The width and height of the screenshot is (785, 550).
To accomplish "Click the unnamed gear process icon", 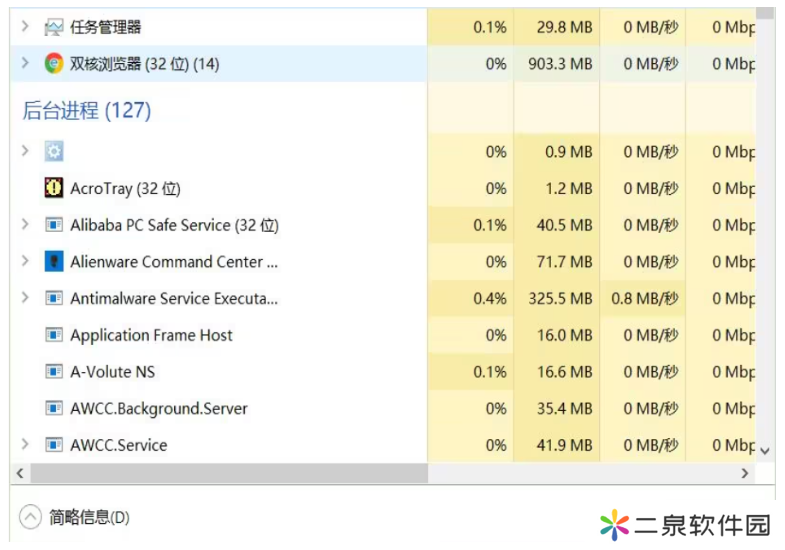I will click(x=54, y=151).
